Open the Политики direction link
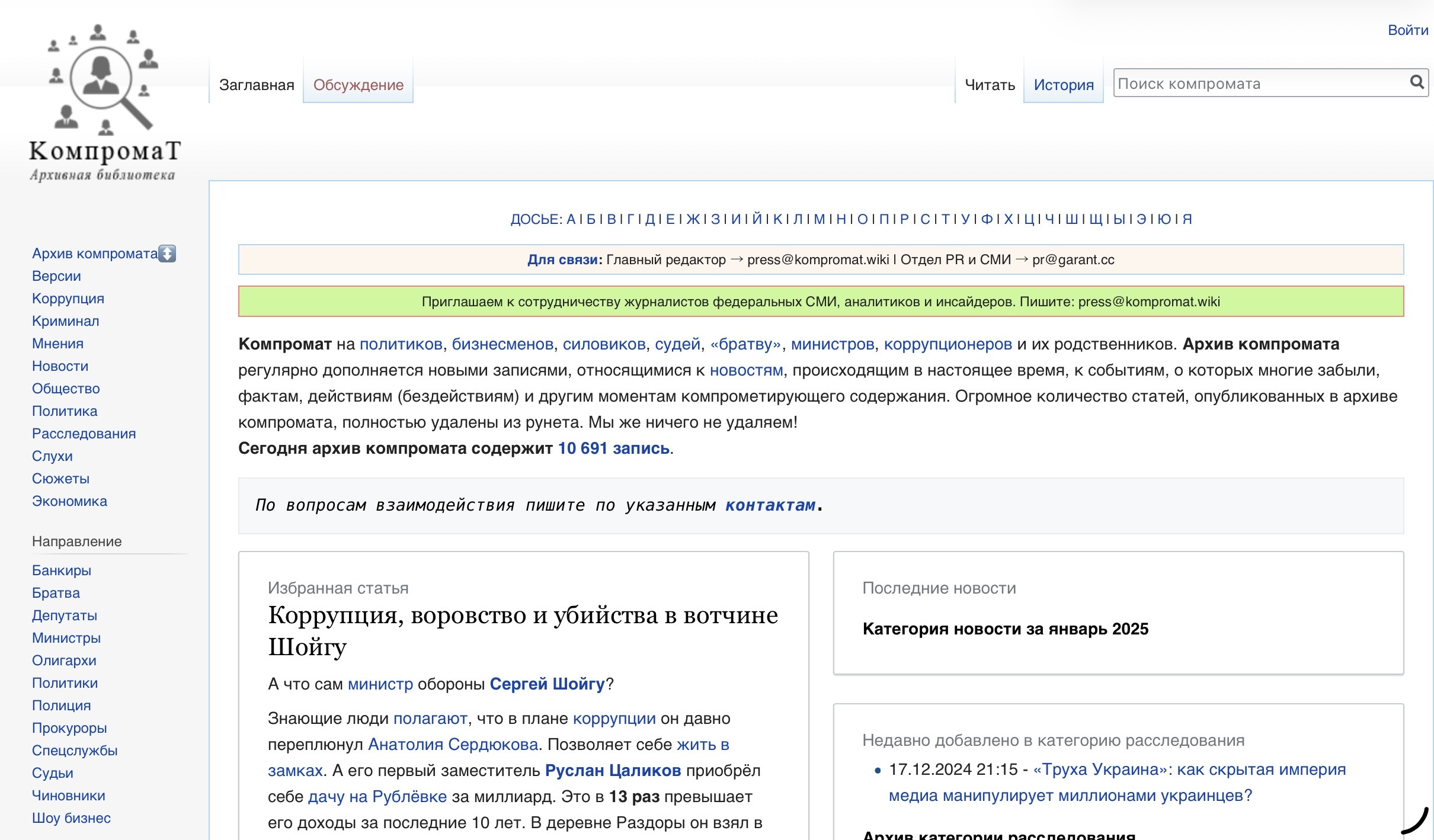1434x840 pixels. pyautogui.click(x=65, y=683)
